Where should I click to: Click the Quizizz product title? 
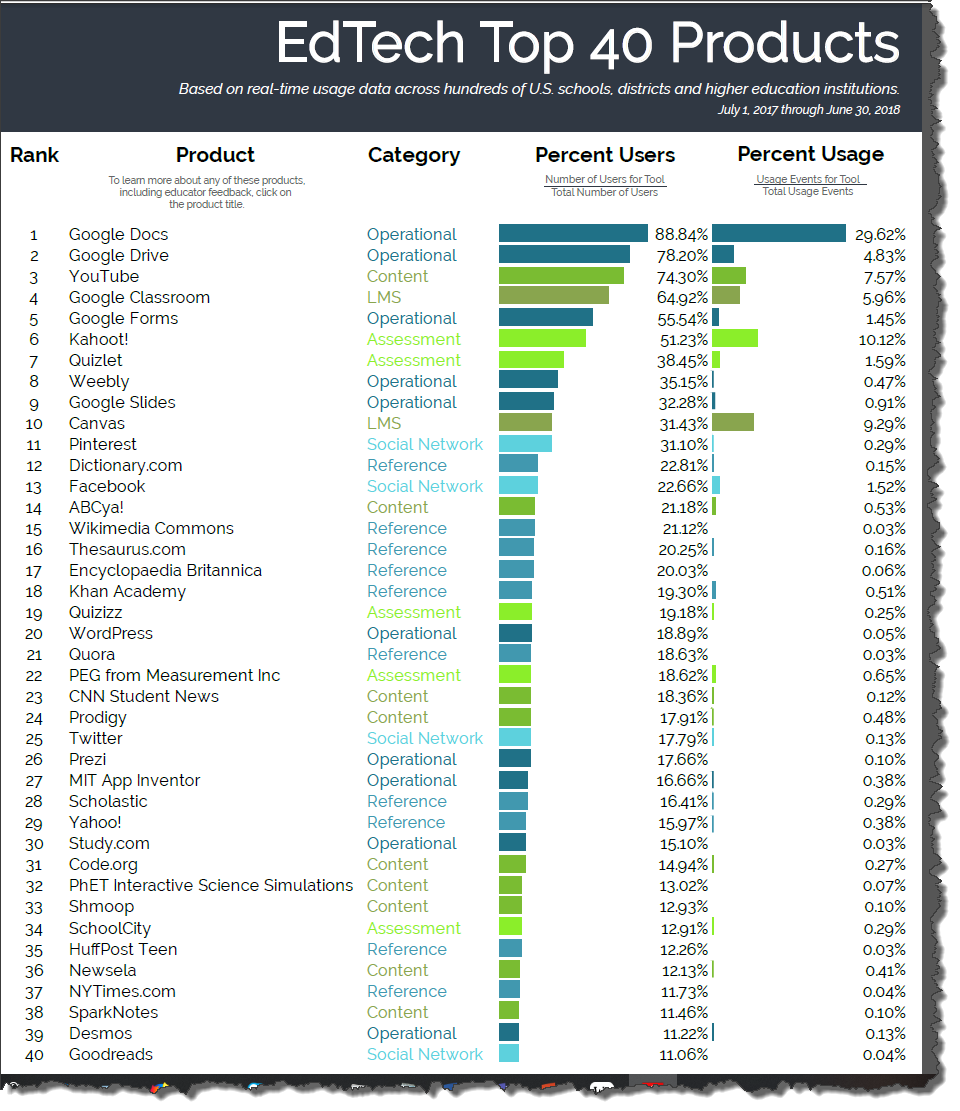[95, 613]
